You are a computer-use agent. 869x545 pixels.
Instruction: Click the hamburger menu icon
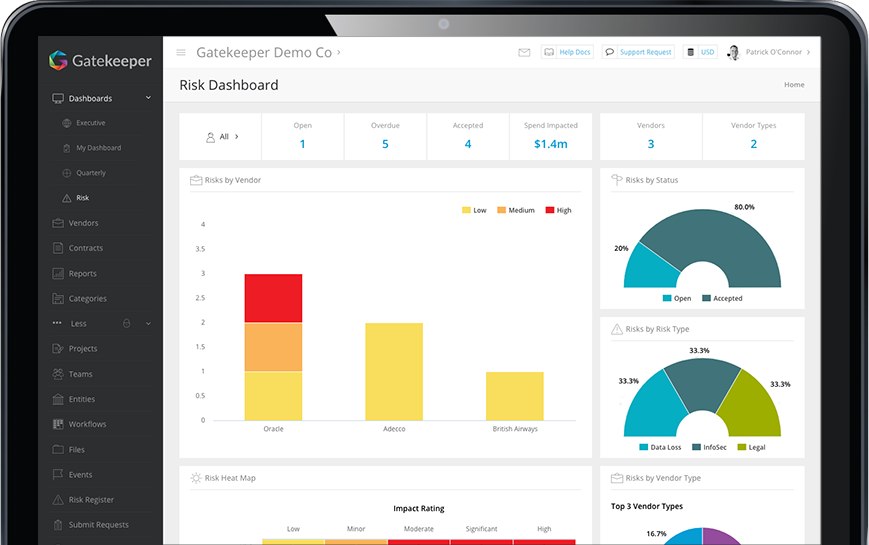[181, 53]
